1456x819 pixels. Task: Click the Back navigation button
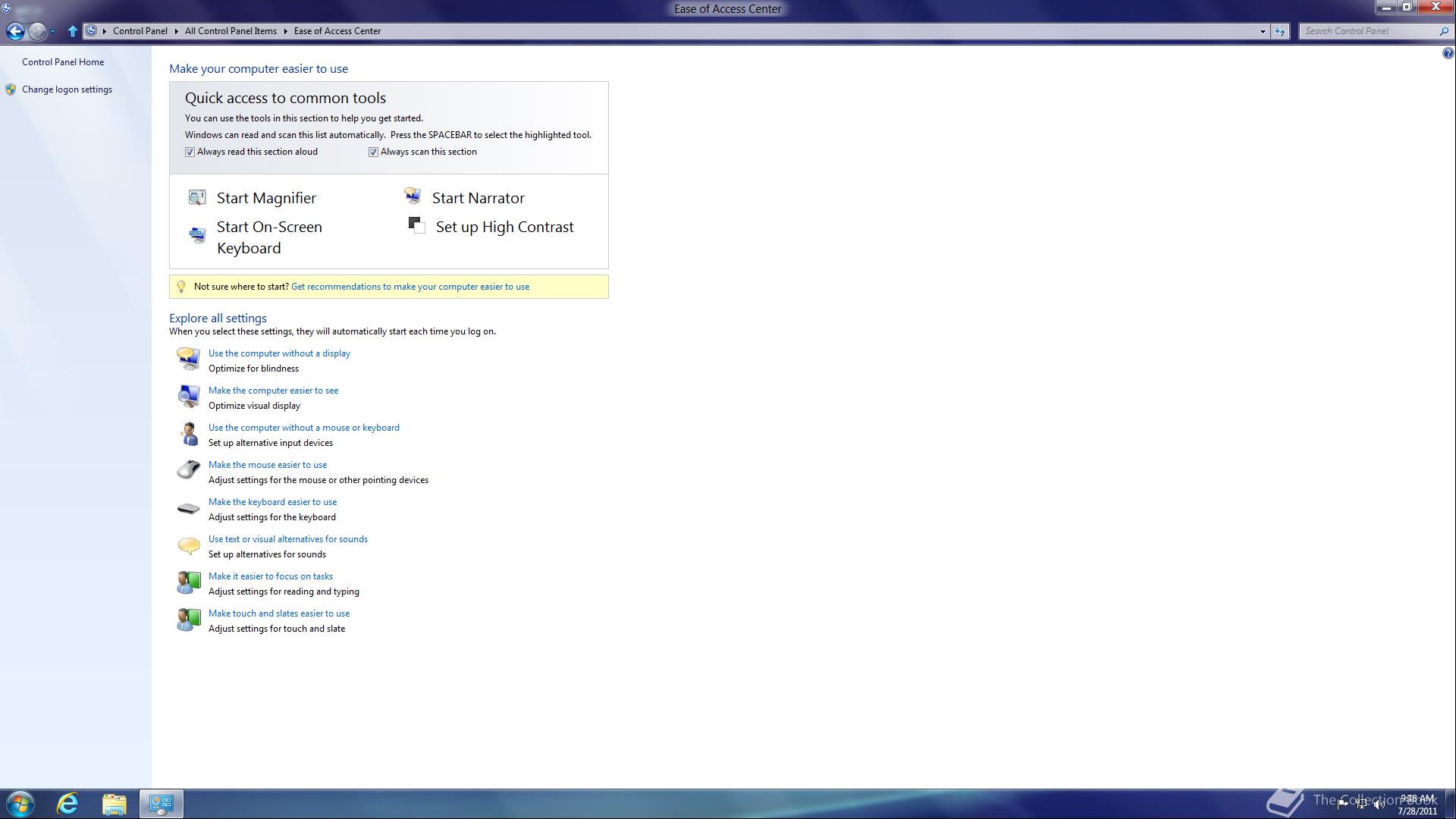click(15, 31)
